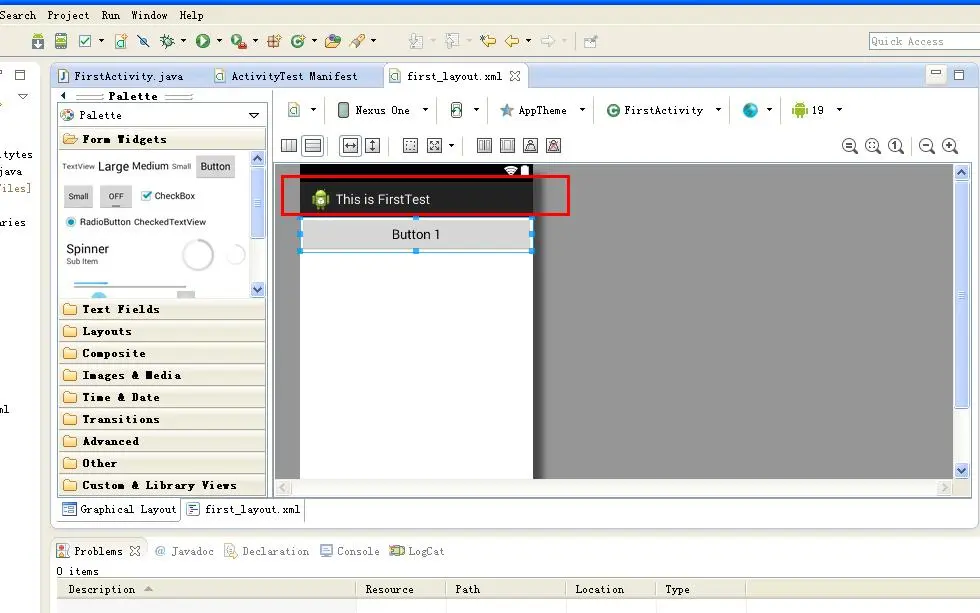The image size is (980, 613).
Task: Expand the Custom & Library Views category
Action: tap(162, 485)
